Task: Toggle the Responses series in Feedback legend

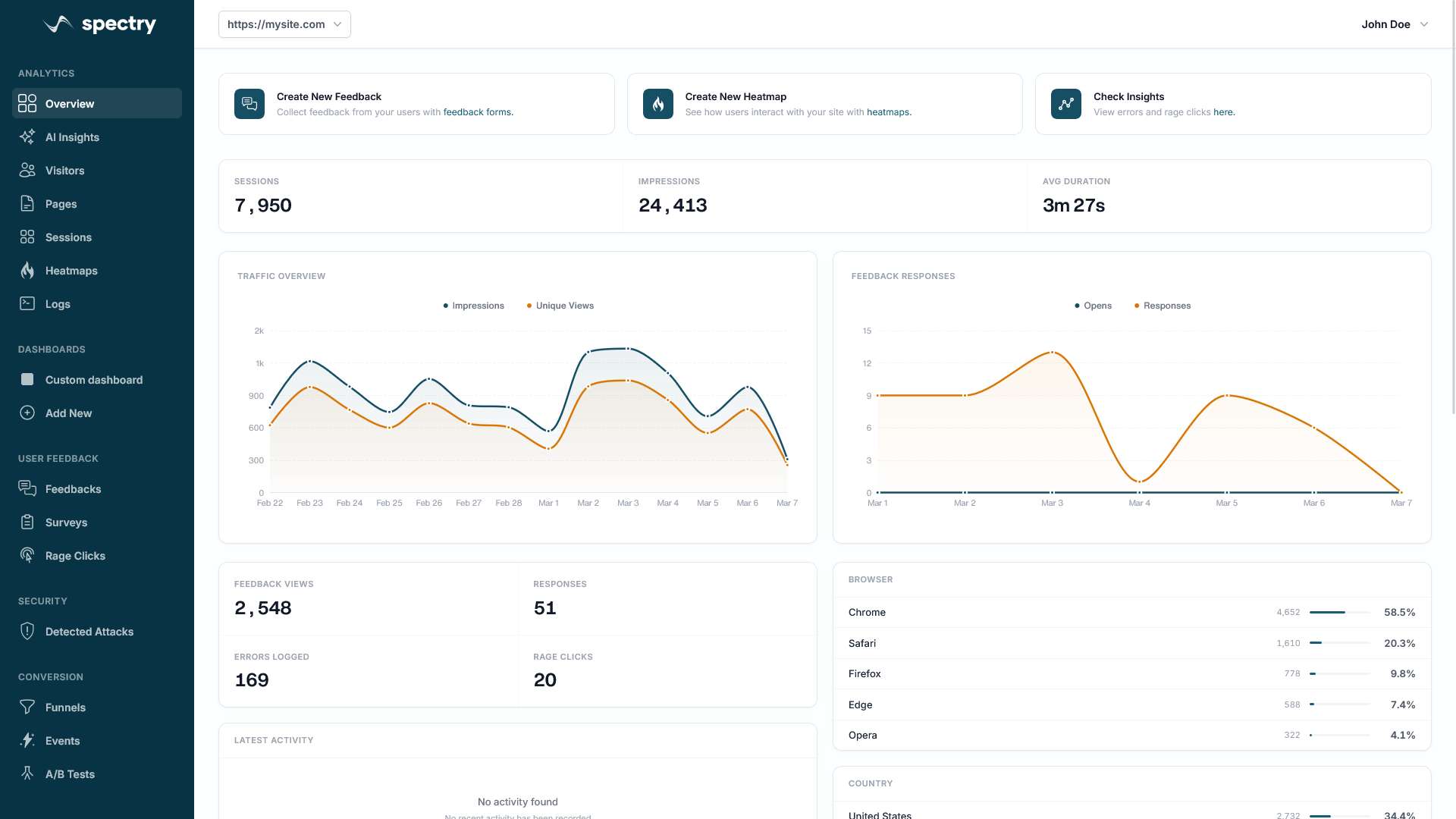Action: pyautogui.click(x=1162, y=306)
